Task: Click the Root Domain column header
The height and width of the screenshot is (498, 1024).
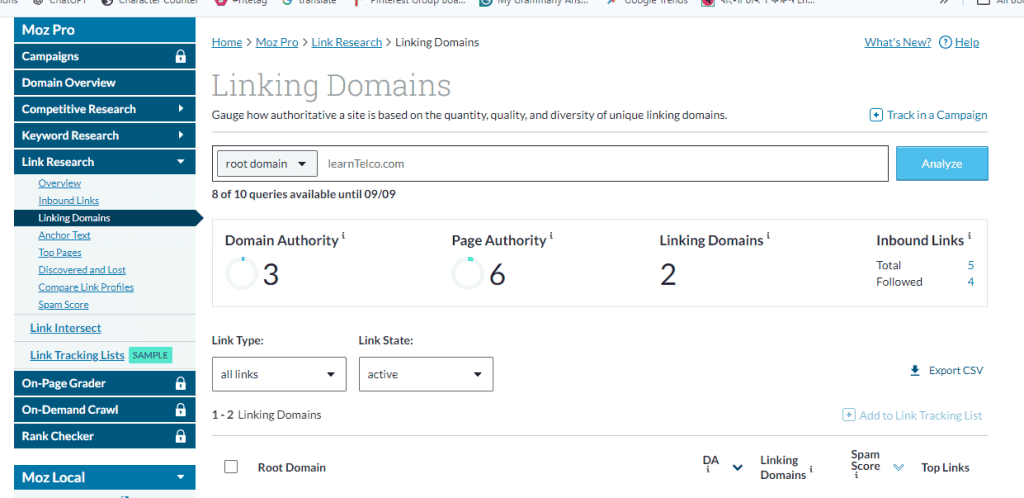Action: [x=291, y=467]
